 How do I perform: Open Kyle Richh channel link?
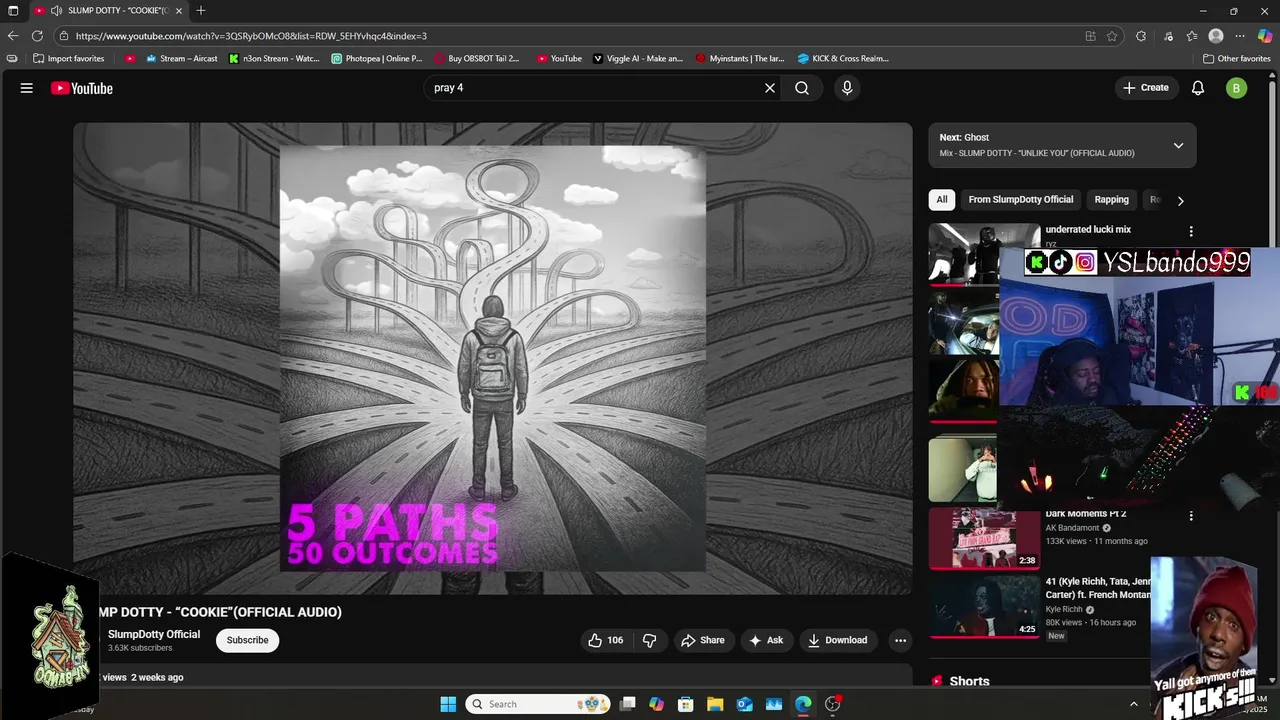pyautogui.click(x=1064, y=609)
